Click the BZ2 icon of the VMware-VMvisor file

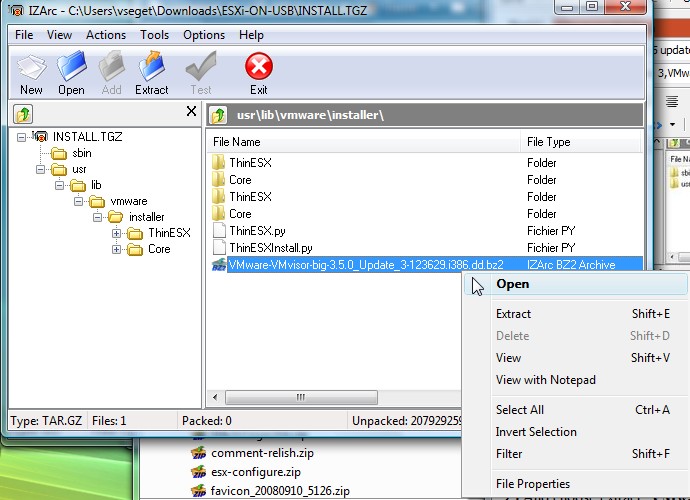click(219, 265)
